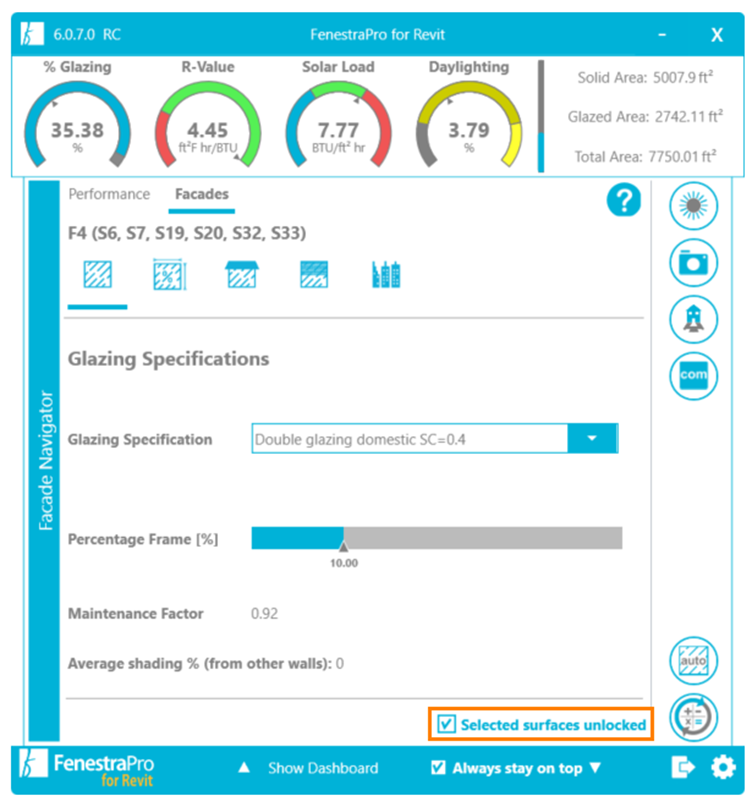This screenshot has height=807, width=752.
Task: Click the FenestraPro logo in title bar
Action: point(32,34)
